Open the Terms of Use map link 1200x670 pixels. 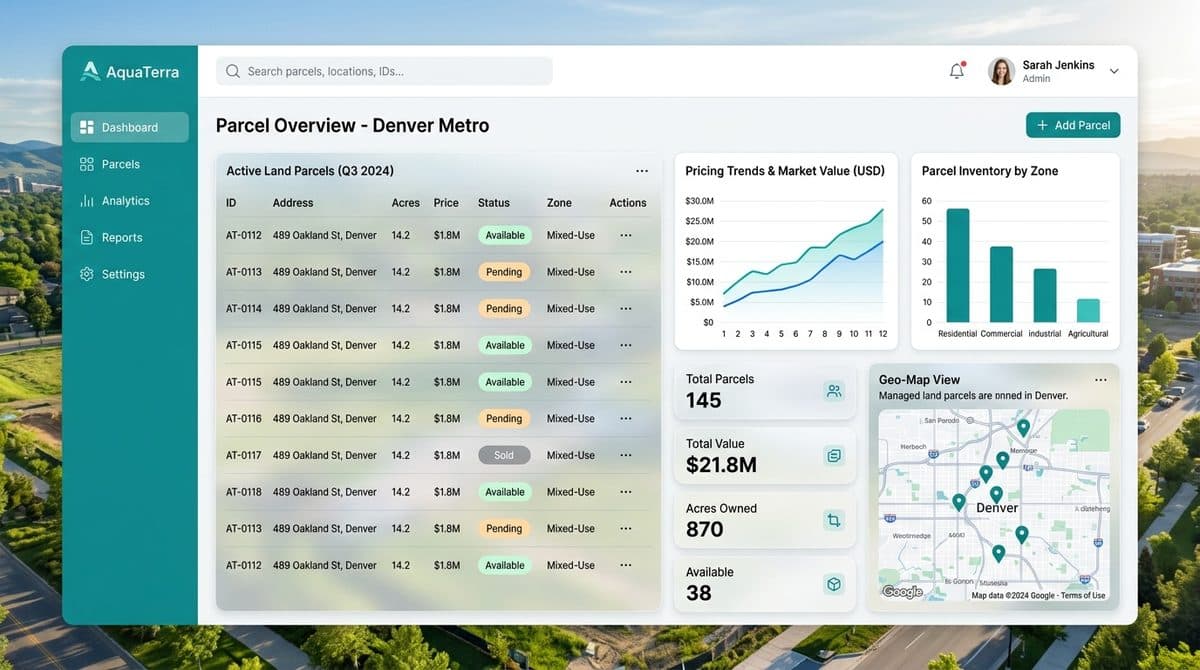click(1083, 596)
